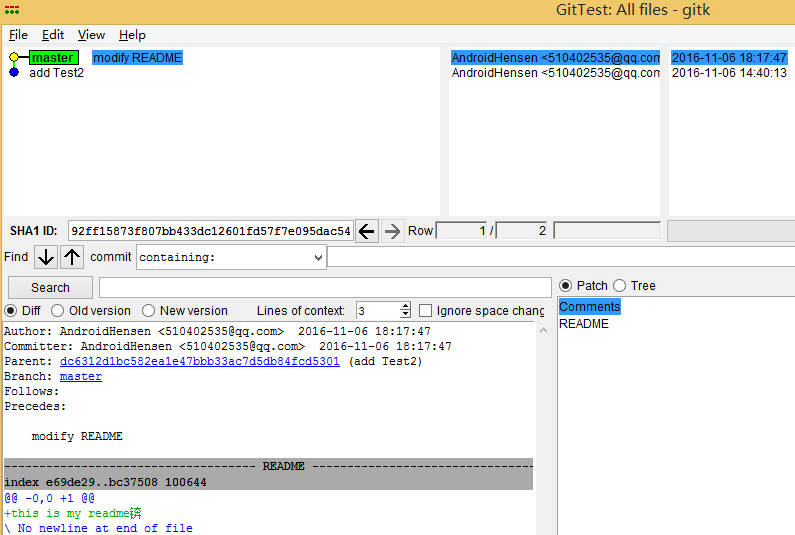Find previous match with up arrow
This screenshot has width=795, height=535.
pos(72,257)
